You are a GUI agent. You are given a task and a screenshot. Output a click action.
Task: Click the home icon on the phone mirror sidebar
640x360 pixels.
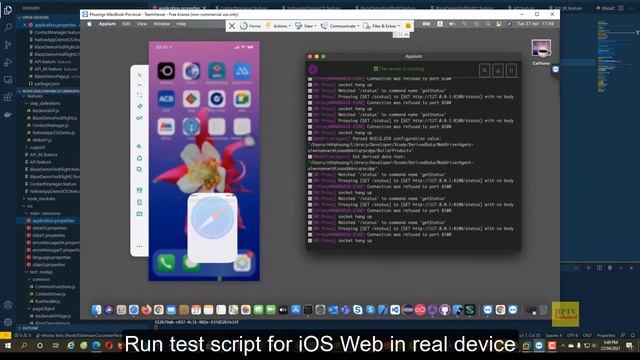(140, 158)
